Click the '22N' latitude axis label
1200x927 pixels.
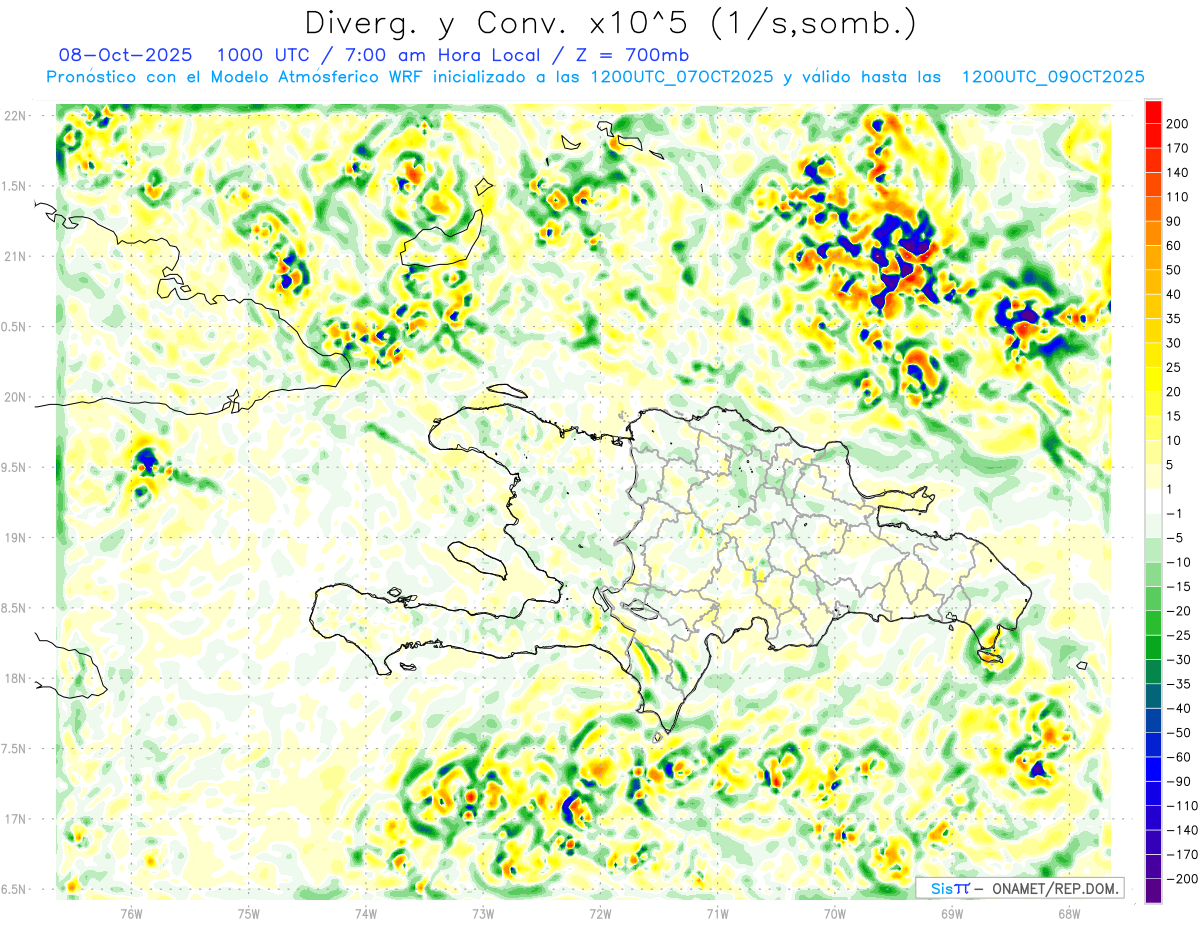click(15, 116)
